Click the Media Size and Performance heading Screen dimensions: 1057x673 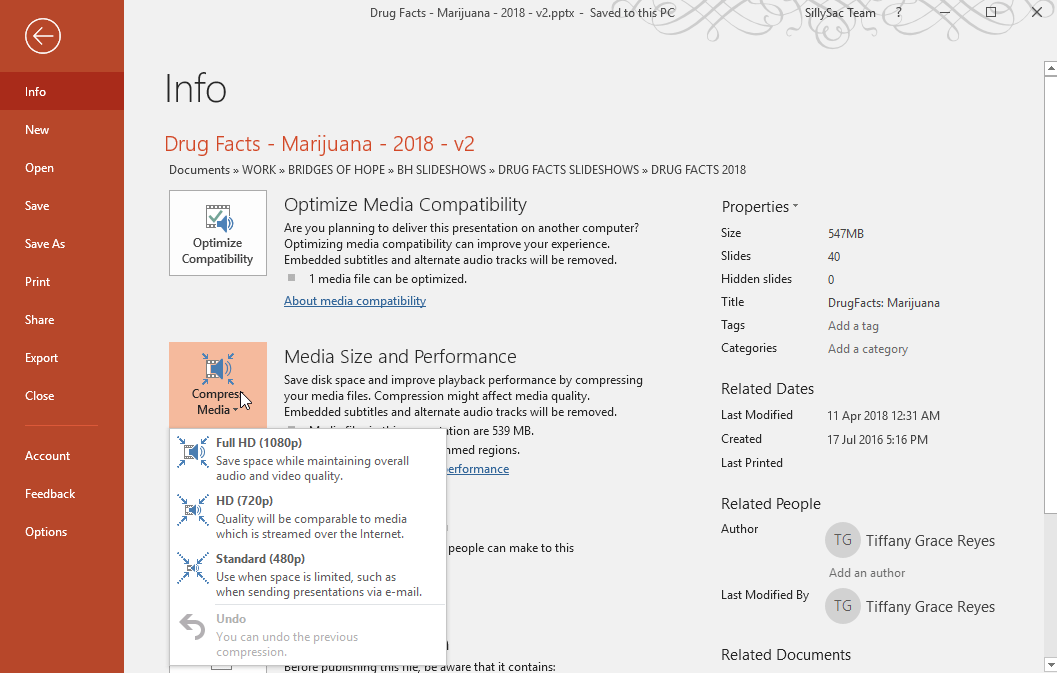tap(400, 357)
